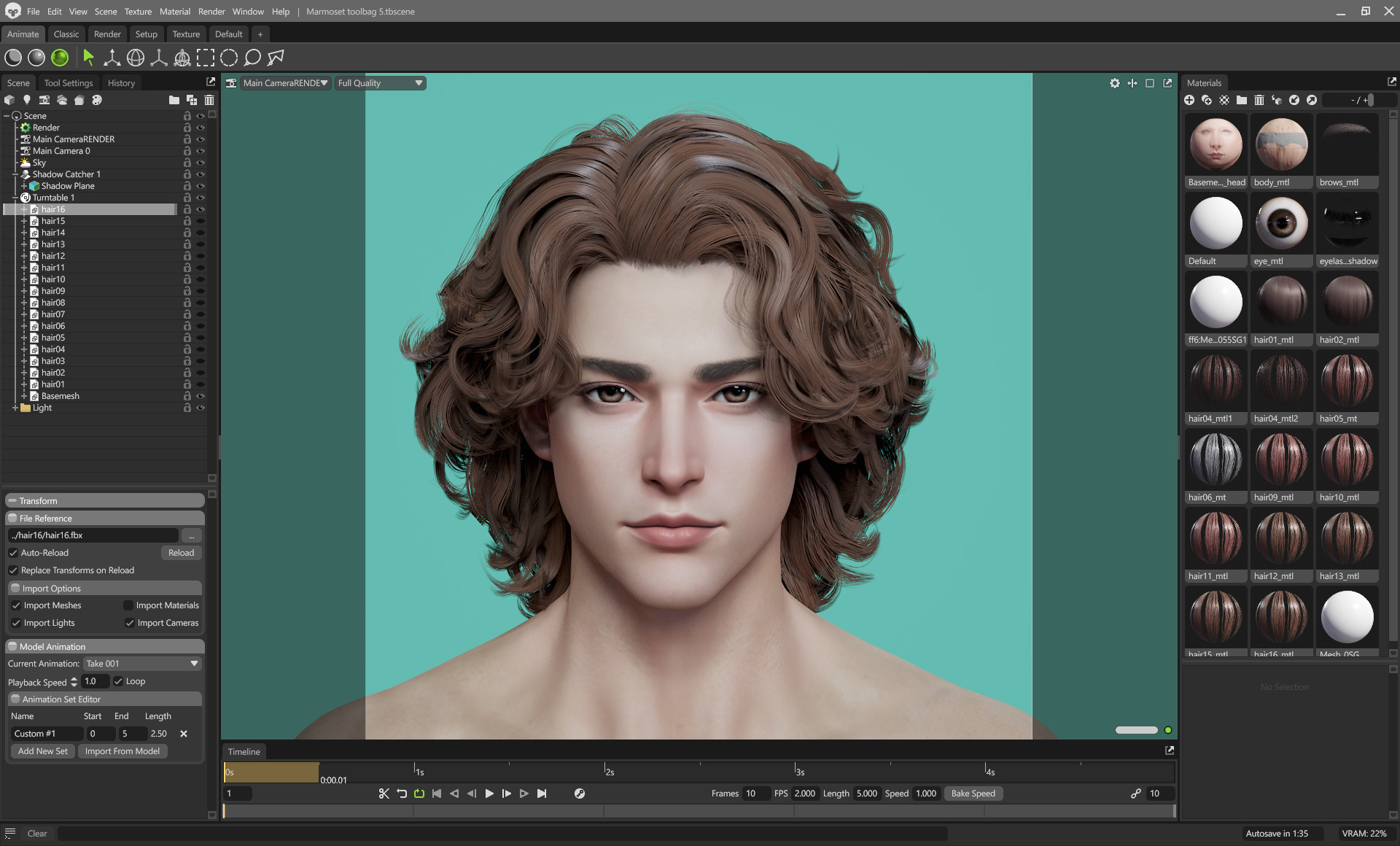The height and width of the screenshot is (846, 1400).
Task: Delete selected scene object with trash icon
Action: 209,100
